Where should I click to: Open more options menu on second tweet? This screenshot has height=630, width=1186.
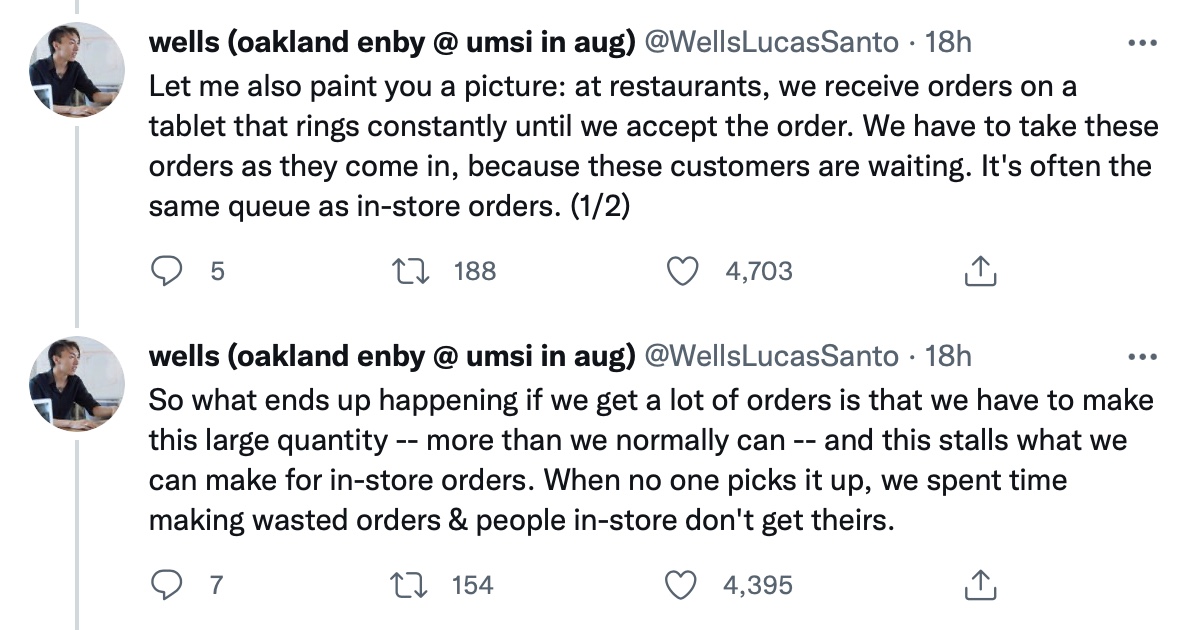pos(1141,357)
